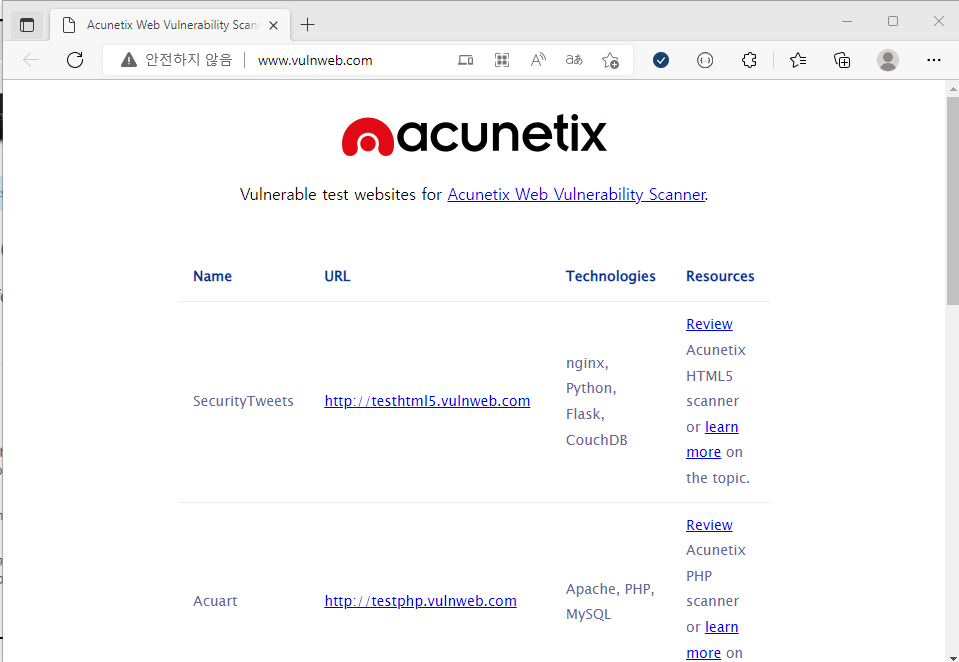Click the Name column header
The image size is (959, 662).
coord(212,276)
